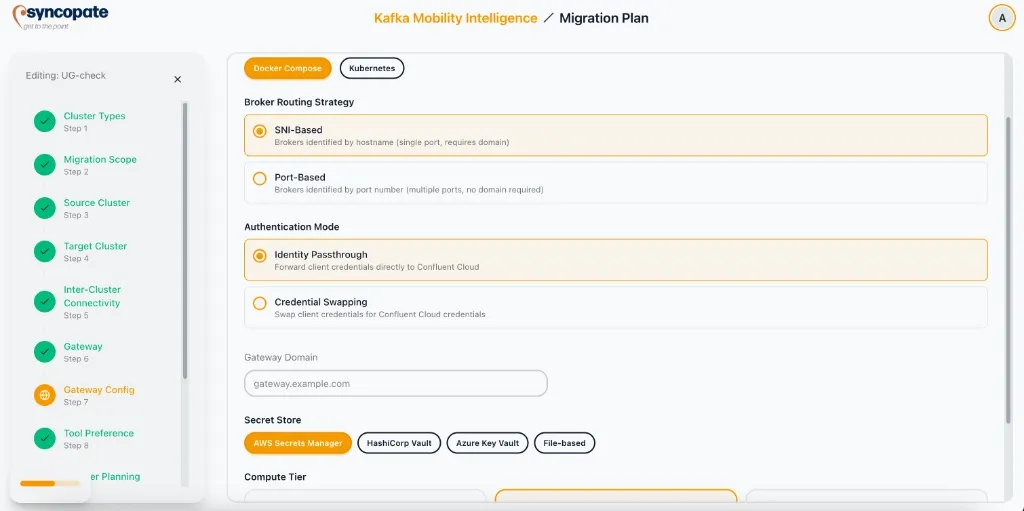The height and width of the screenshot is (511, 1024).
Task: Go to Source Cluster step
Action: (97, 203)
